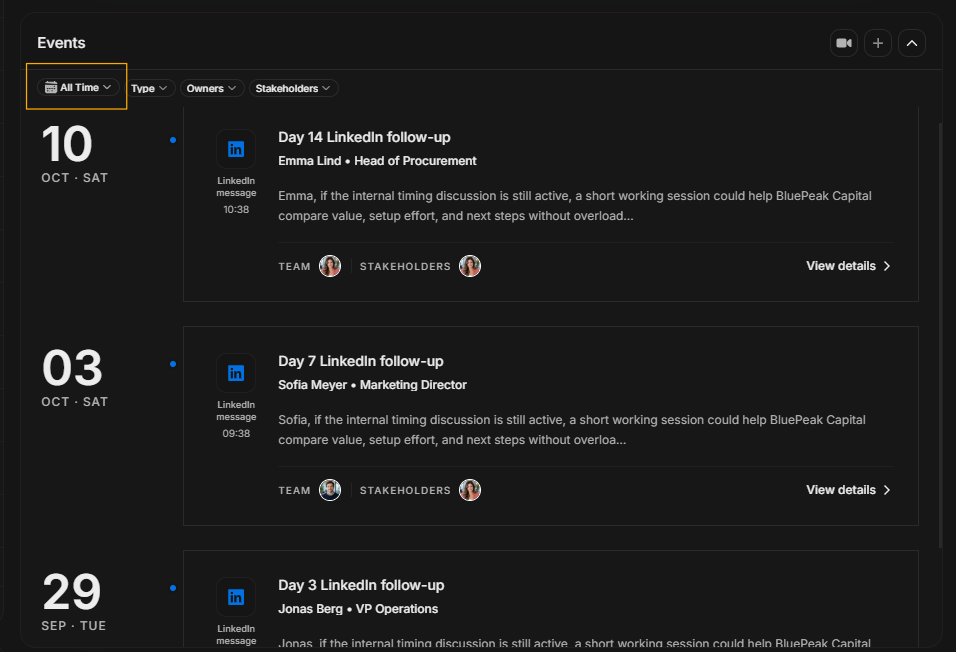Open the Day 3 LinkedIn follow-up title

(362, 585)
